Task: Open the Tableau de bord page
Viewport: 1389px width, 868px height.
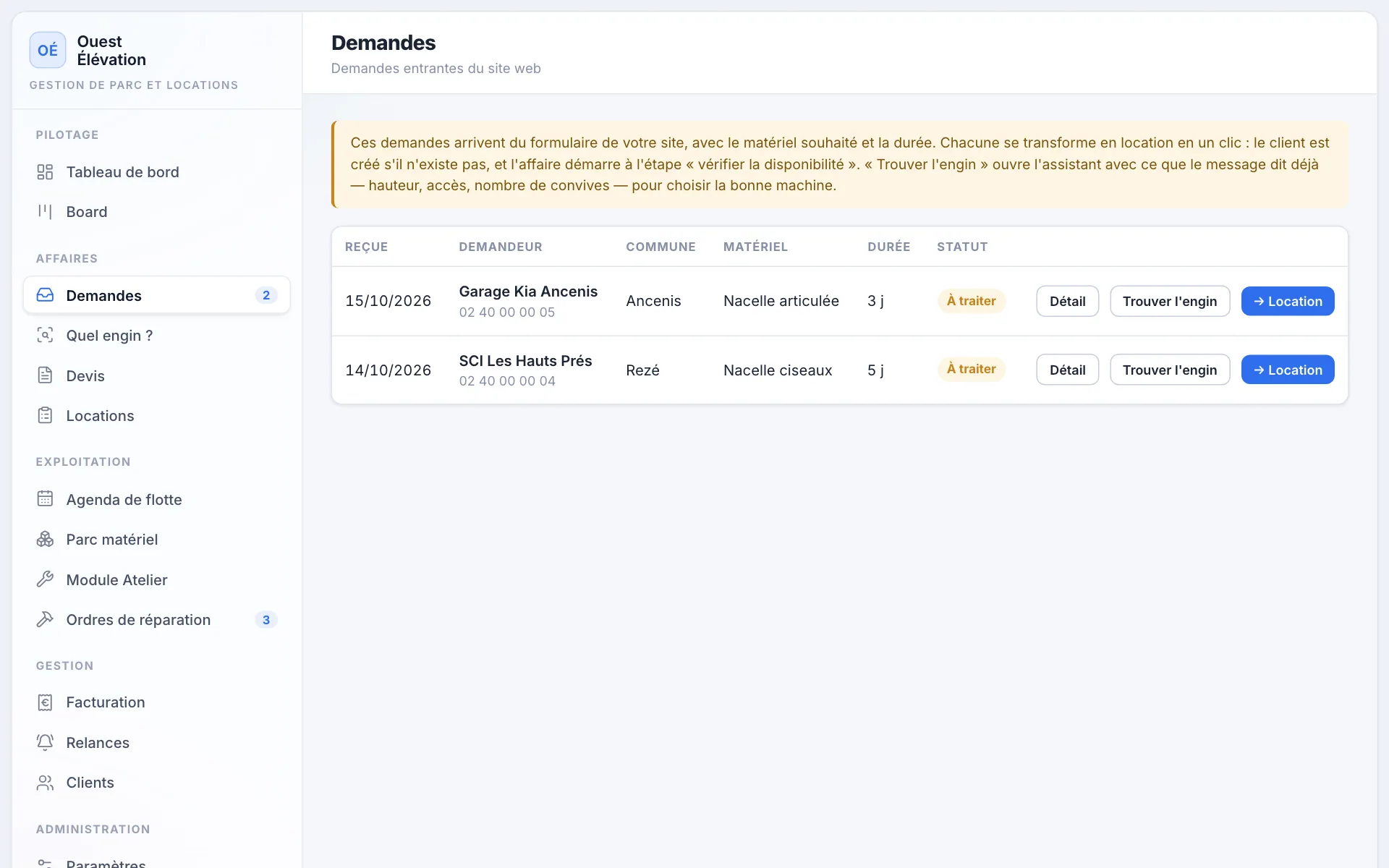Action: pyautogui.click(x=157, y=172)
